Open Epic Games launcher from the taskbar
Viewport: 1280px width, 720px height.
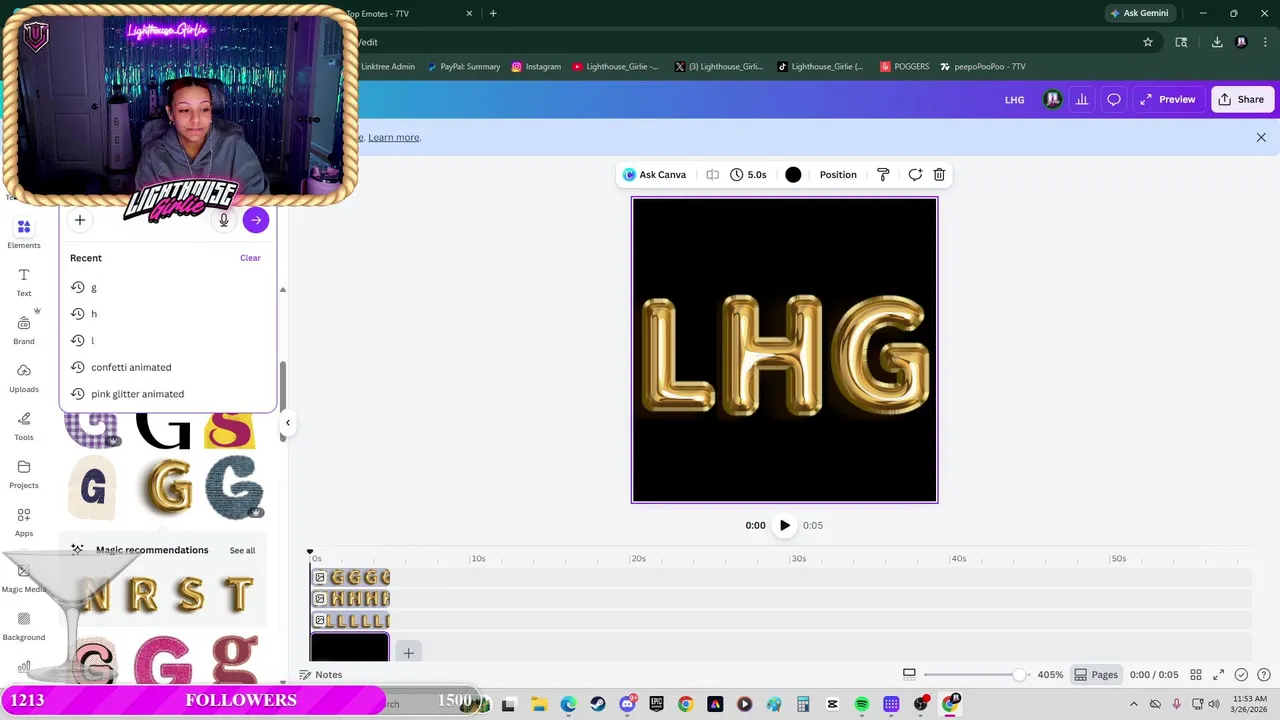coord(656,704)
